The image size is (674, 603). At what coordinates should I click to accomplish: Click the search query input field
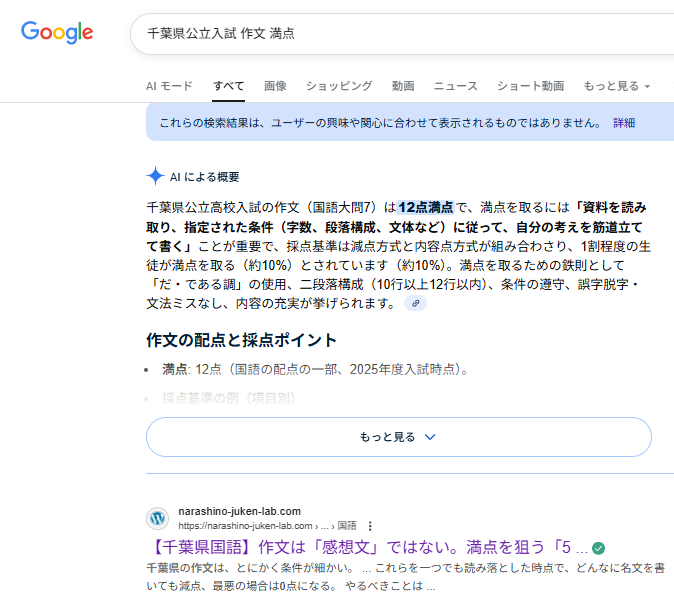point(400,33)
